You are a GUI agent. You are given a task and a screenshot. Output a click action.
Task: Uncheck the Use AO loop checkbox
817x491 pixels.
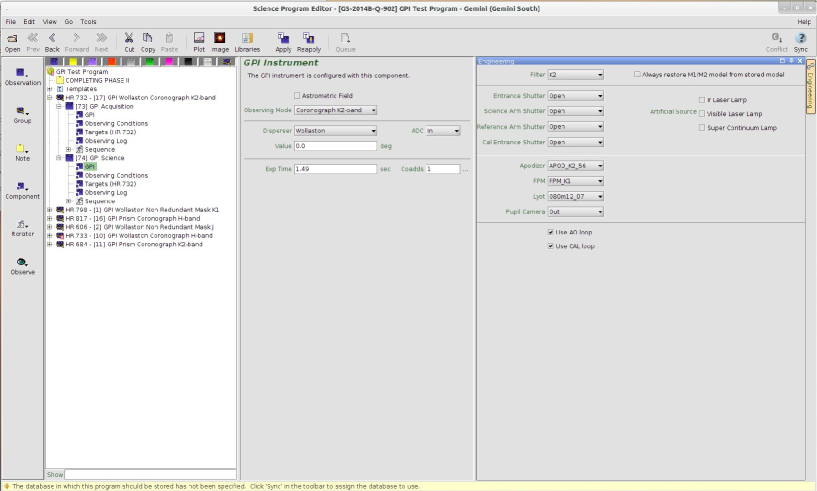[551, 232]
